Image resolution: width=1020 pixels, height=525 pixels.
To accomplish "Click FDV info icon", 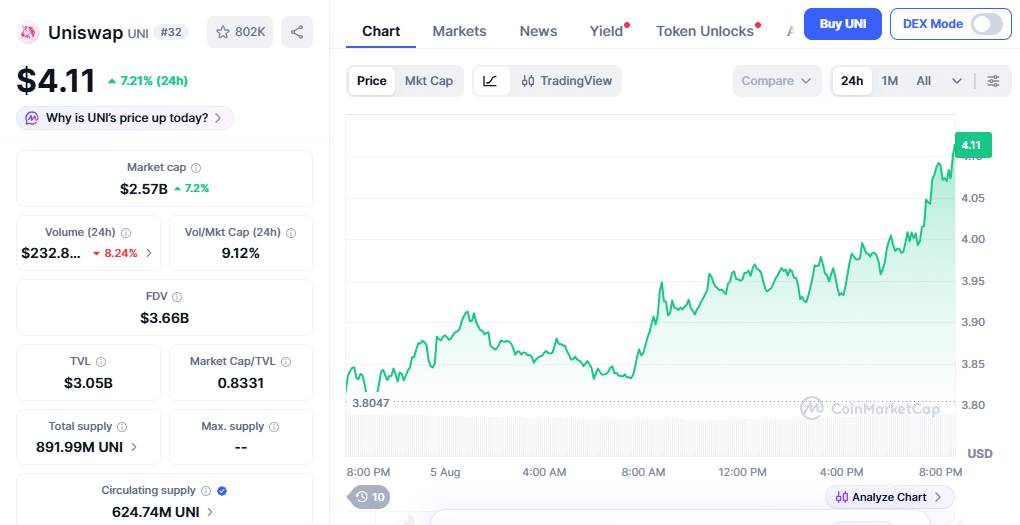I will pyautogui.click(x=177, y=297).
